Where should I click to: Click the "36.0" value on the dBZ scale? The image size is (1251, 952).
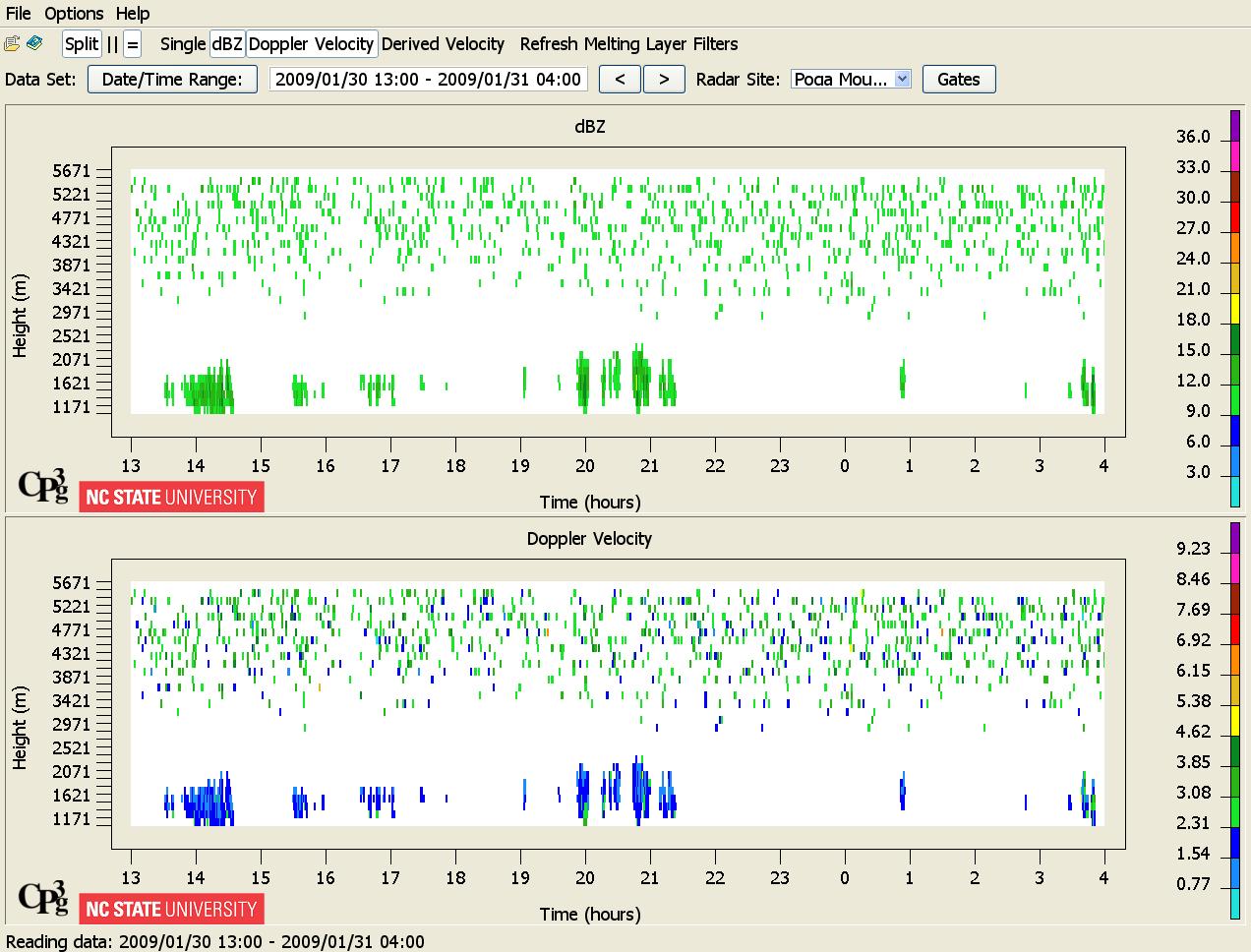[x=1193, y=137]
